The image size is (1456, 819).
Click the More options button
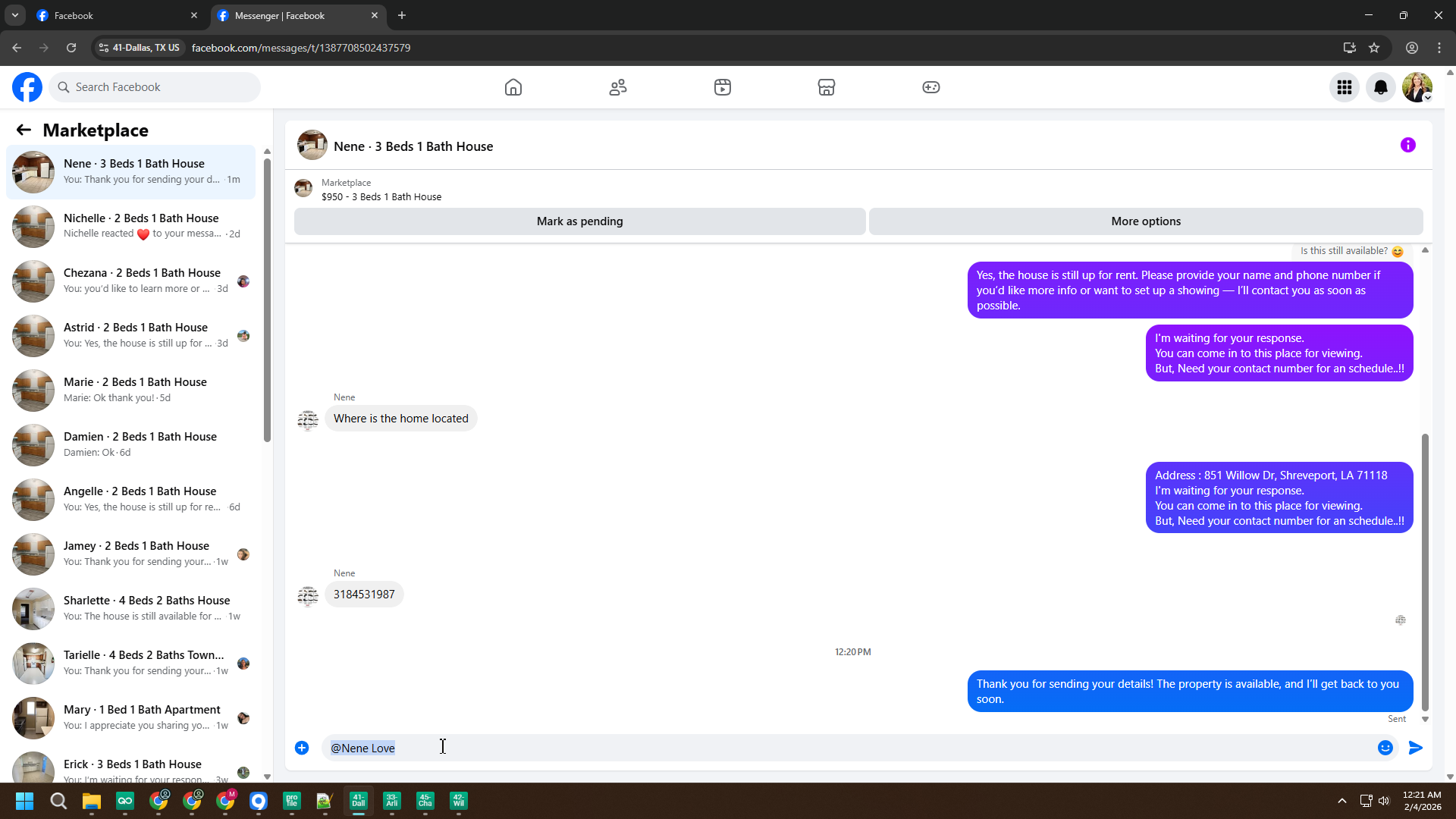pyautogui.click(x=1145, y=221)
